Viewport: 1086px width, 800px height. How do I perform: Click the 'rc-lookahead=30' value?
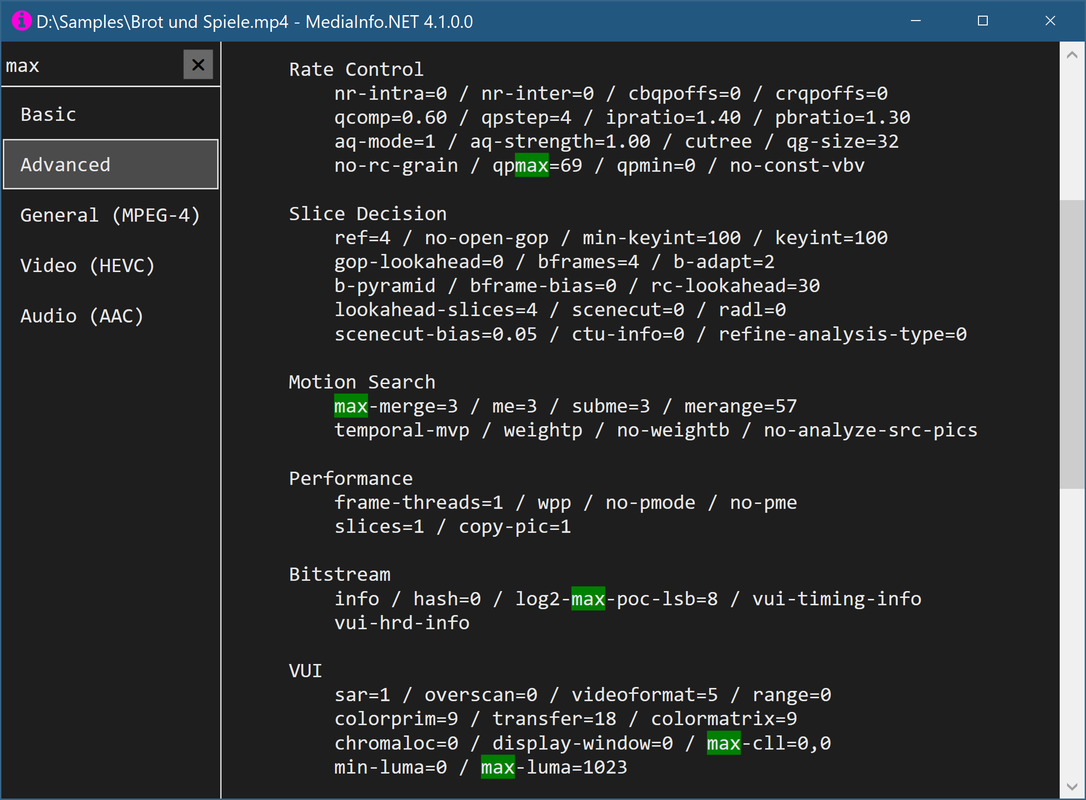[x=735, y=285]
